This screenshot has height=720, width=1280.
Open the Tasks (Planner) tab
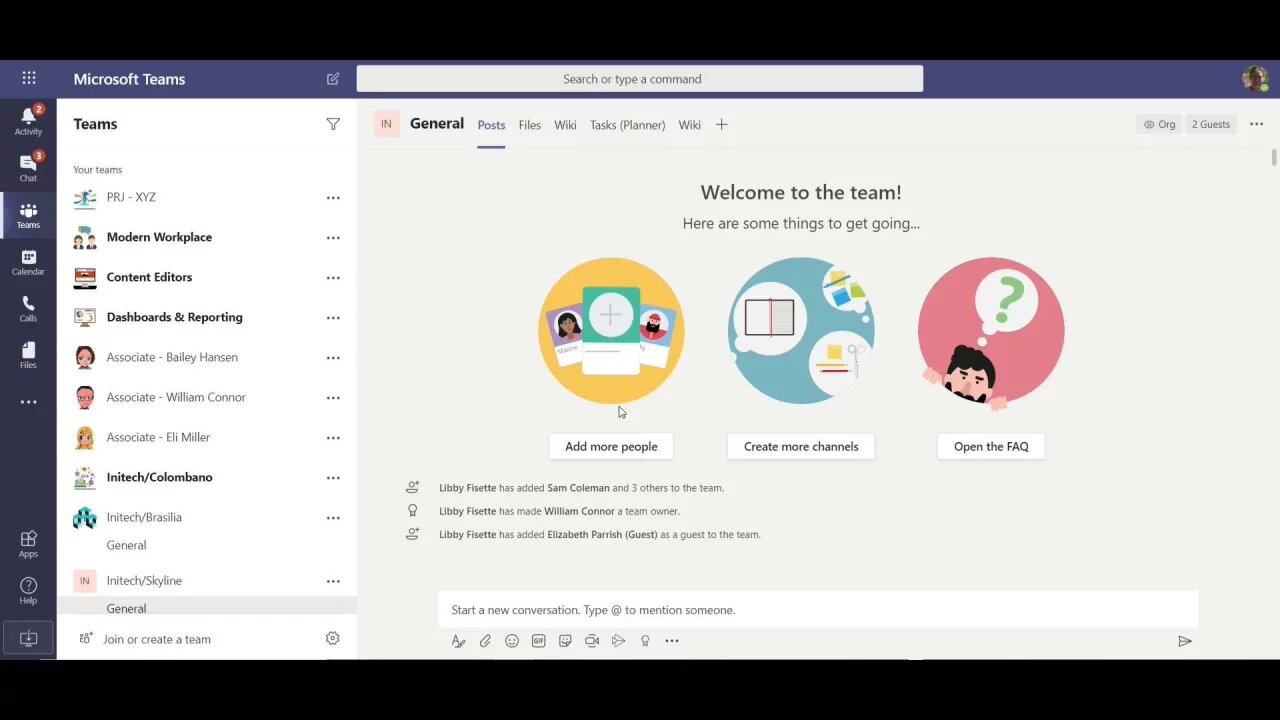(x=627, y=125)
